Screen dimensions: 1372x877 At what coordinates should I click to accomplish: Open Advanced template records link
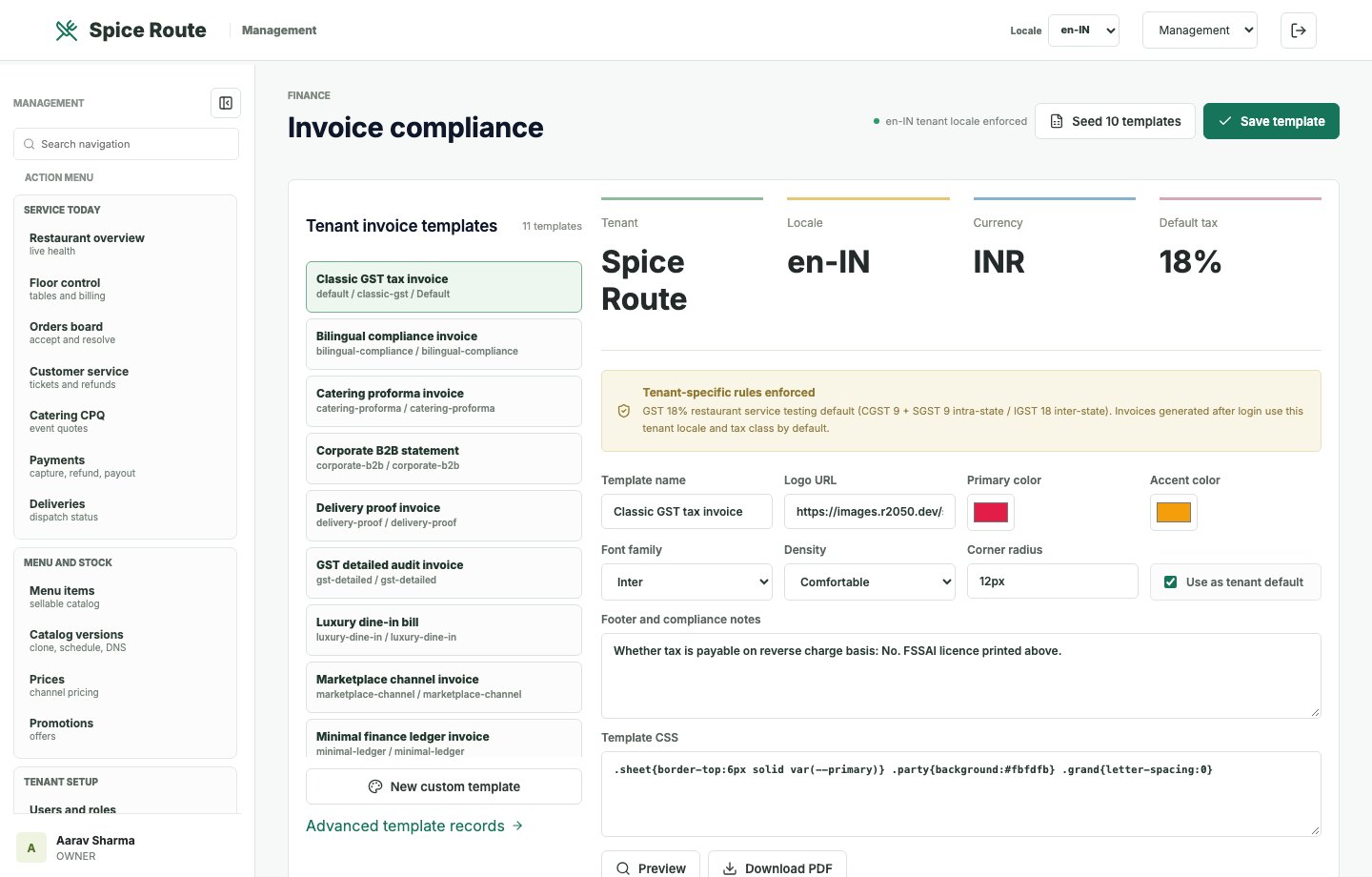(414, 826)
